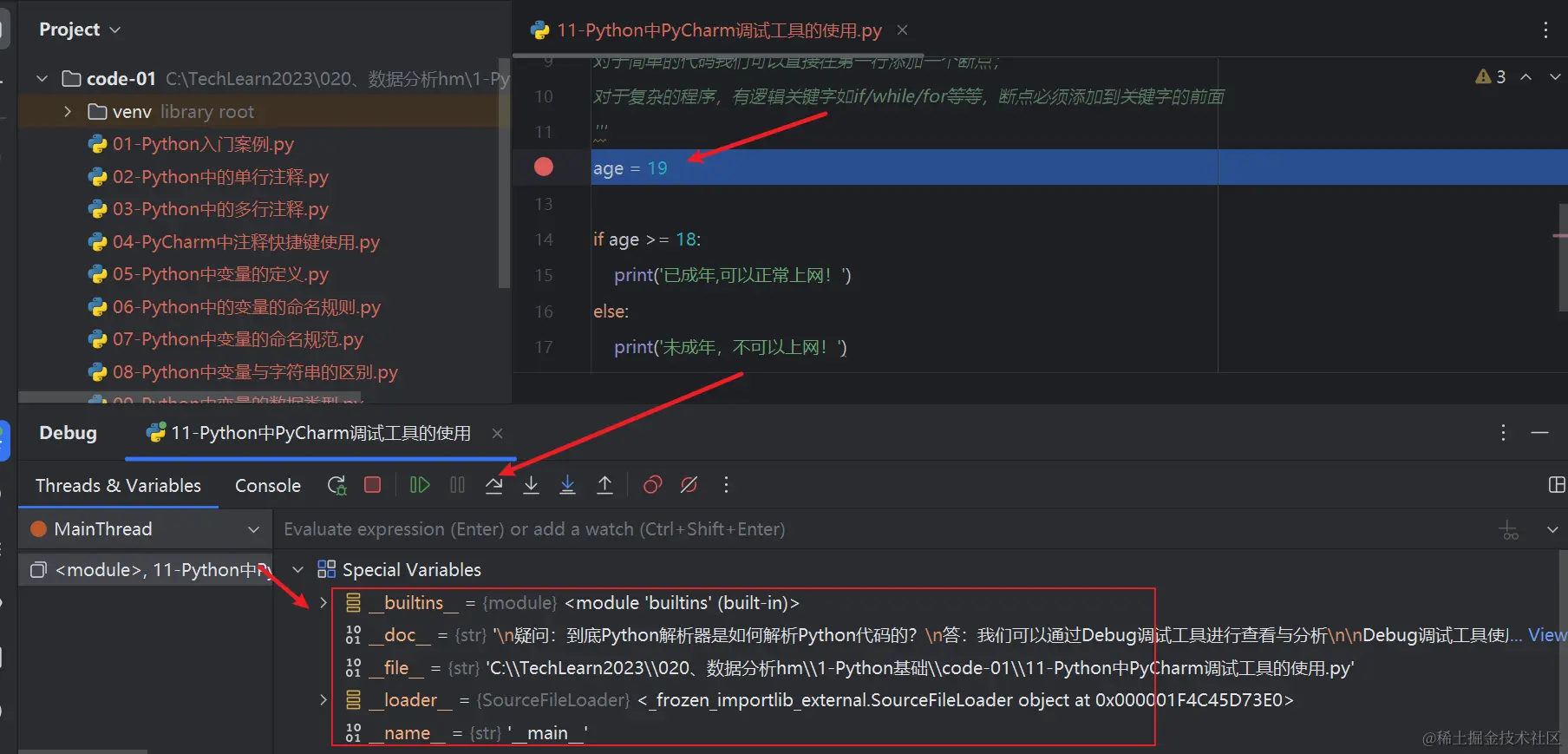This screenshot has width=1568, height=754.
Task: Stop the debug session
Action: [x=373, y=485]
